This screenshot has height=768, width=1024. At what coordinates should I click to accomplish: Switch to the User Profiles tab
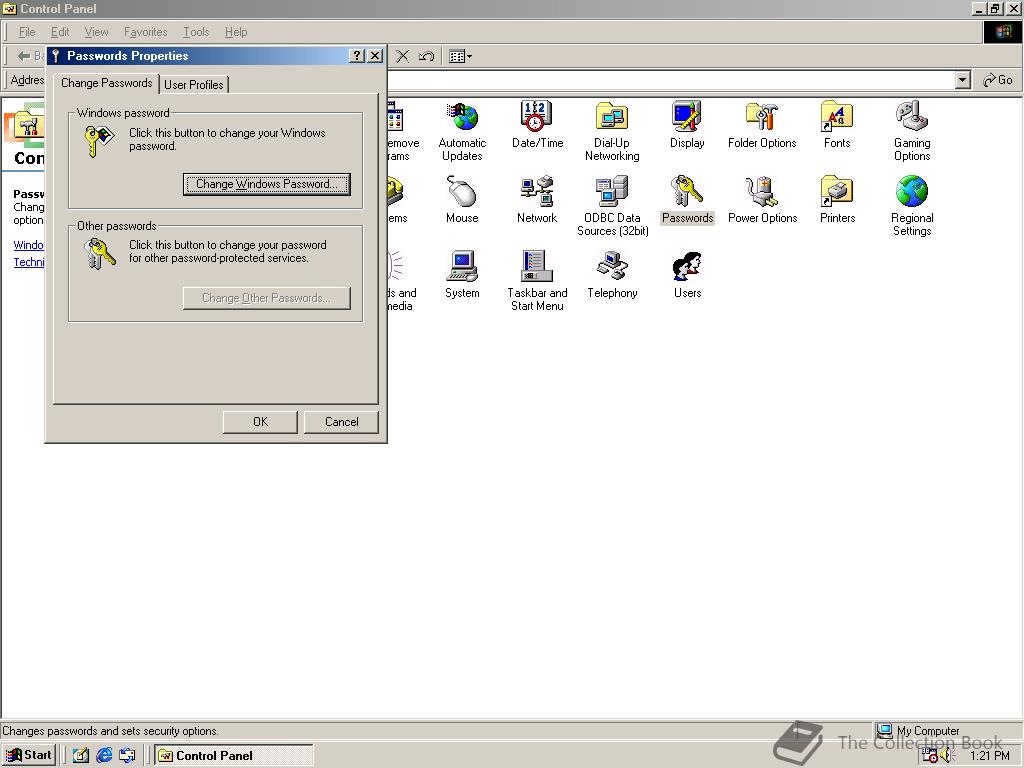(x=194, y=84)
